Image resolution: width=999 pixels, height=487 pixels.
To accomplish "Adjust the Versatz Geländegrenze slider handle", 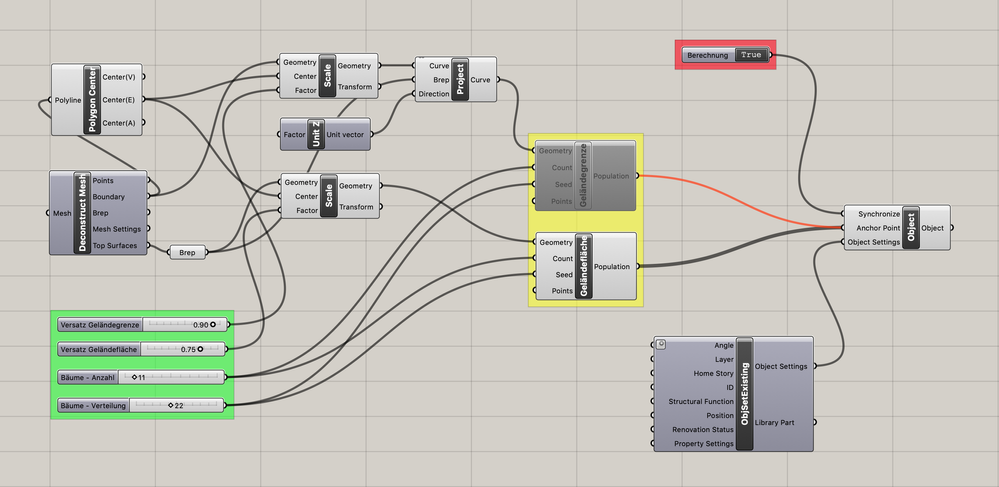I will click(x=213, y=324).
